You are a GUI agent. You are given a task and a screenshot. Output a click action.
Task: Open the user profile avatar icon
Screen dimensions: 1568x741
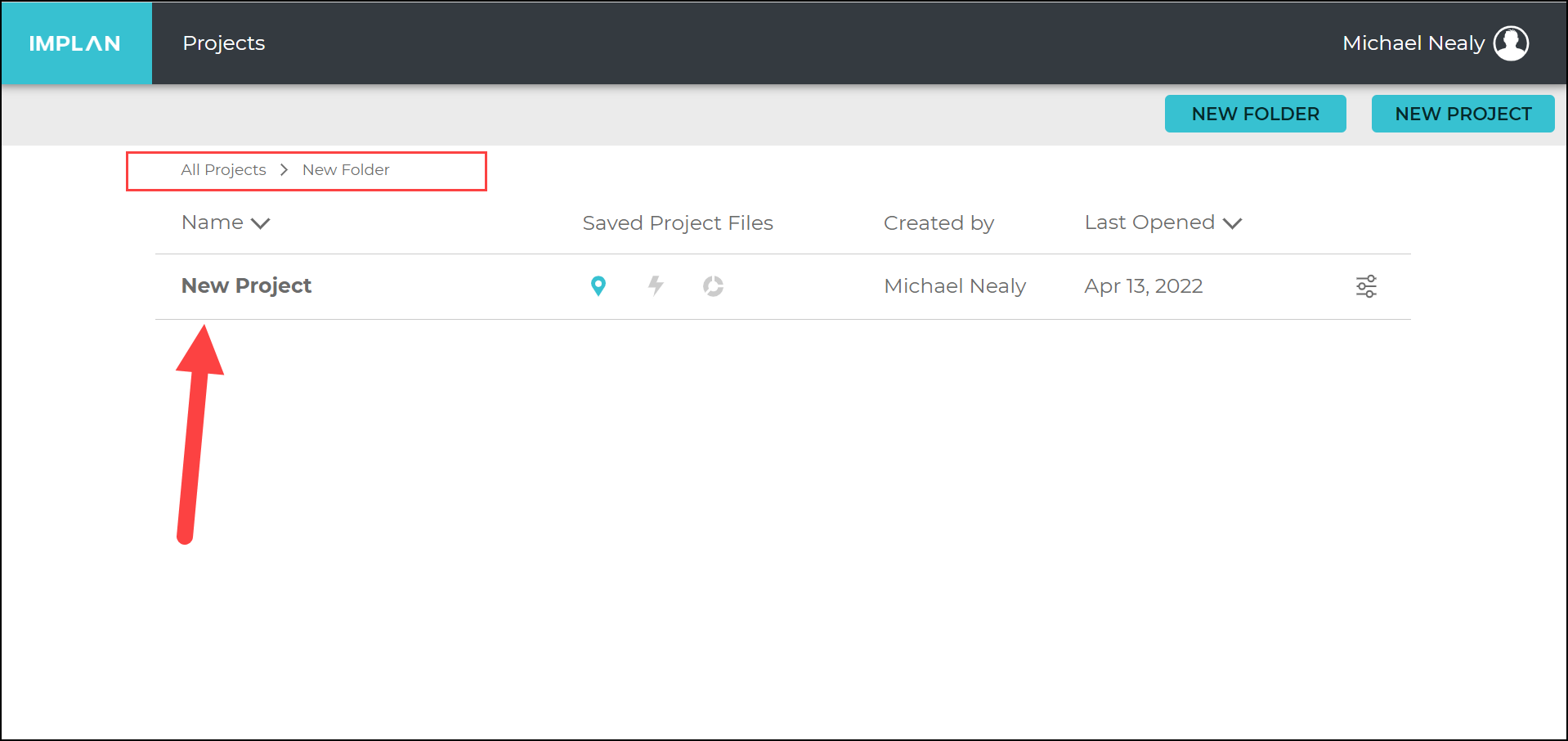(1511, 43)
